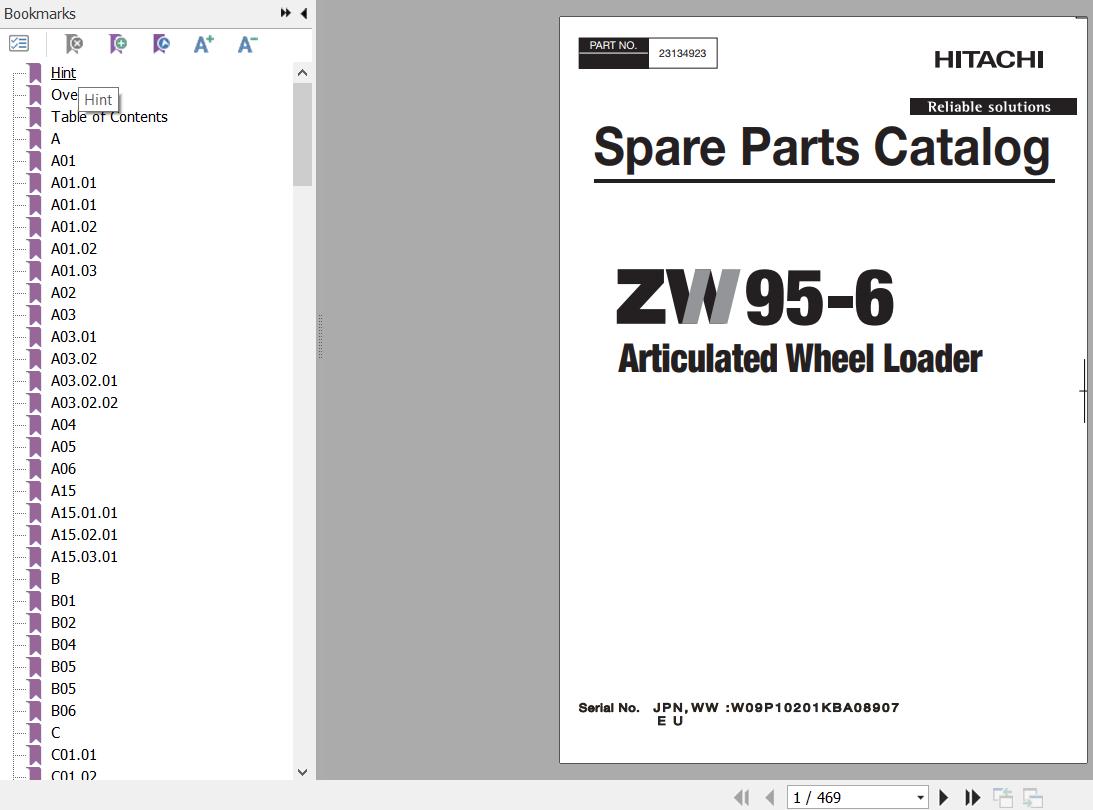Select bookmark A01
The height and width of the screenshot is (810, 1093).
(x=63, y=160)
